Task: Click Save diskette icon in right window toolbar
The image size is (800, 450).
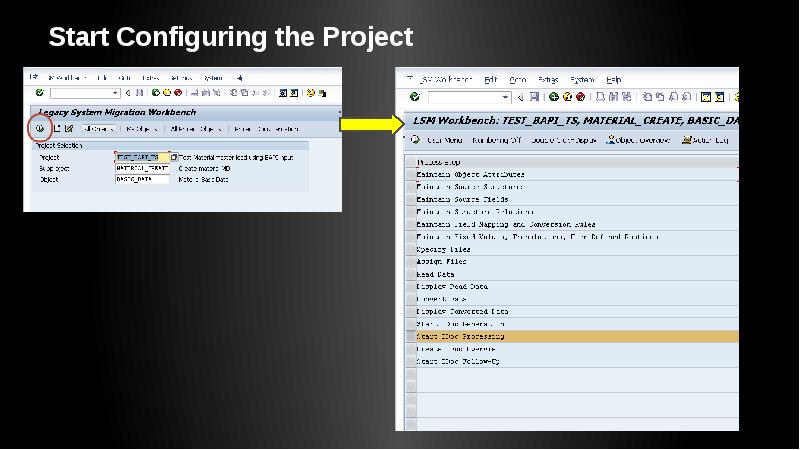Action: [x=534, y=96]
